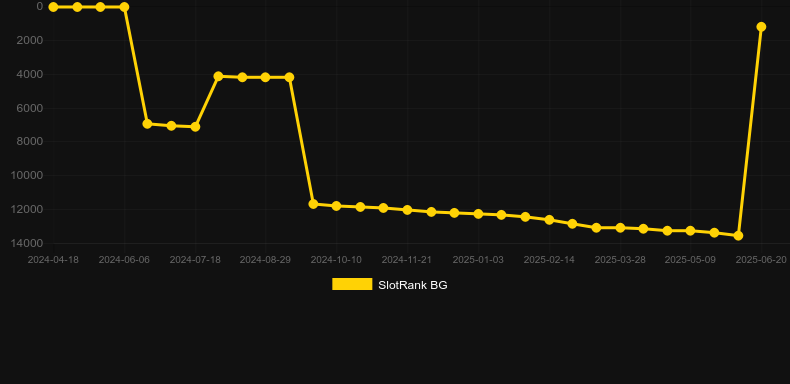Select the lowest data point before the final spike
790x384 pixels.
[x=738, y=236]
